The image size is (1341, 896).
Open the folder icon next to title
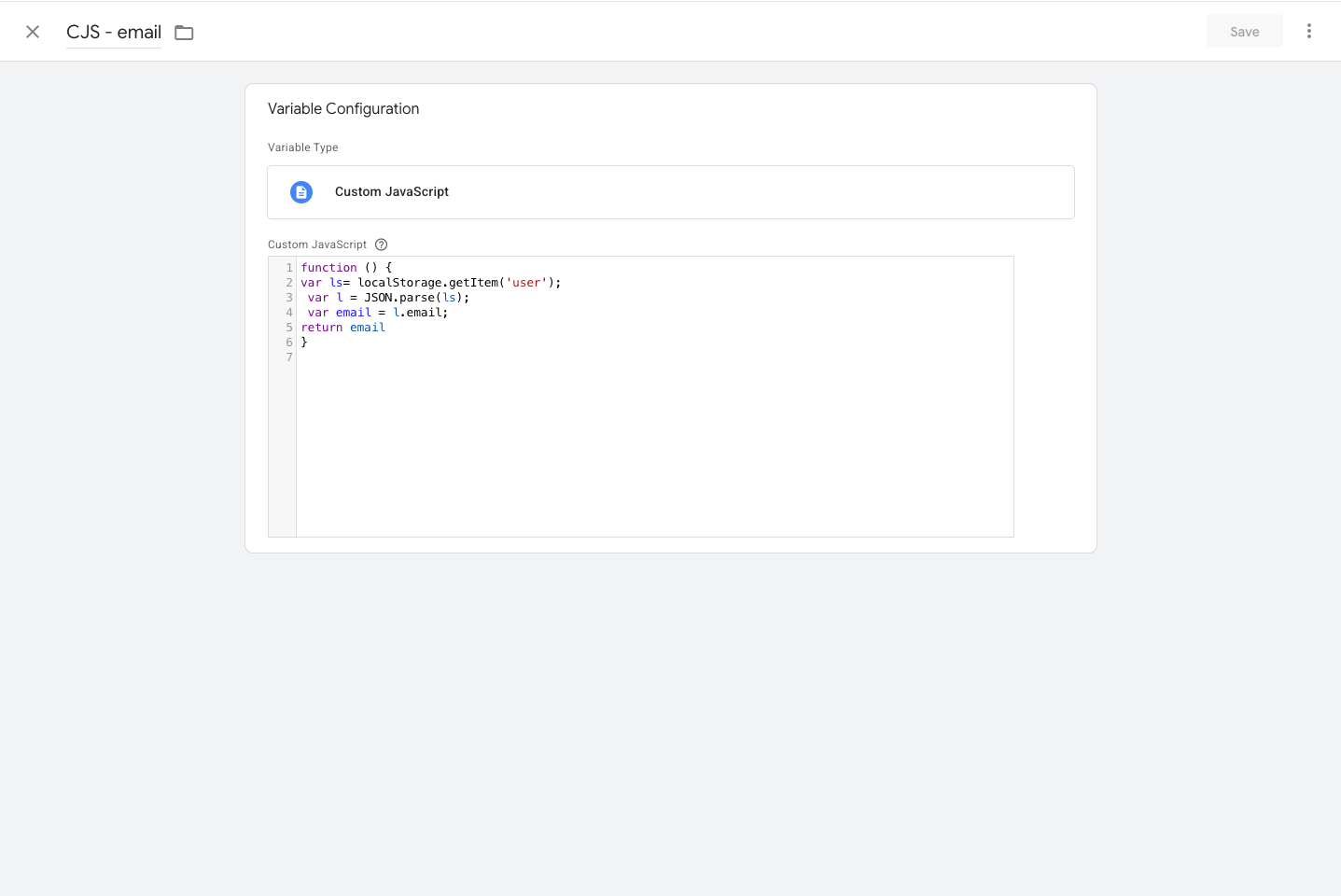coord(184,33)
